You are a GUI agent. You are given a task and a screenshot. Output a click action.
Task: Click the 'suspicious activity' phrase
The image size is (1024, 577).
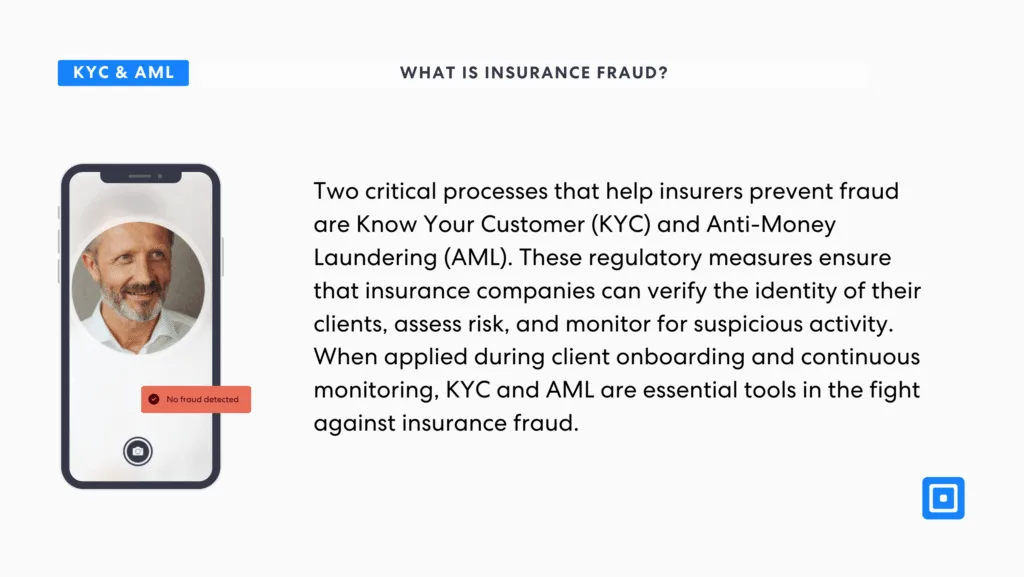tap(793, 324)
